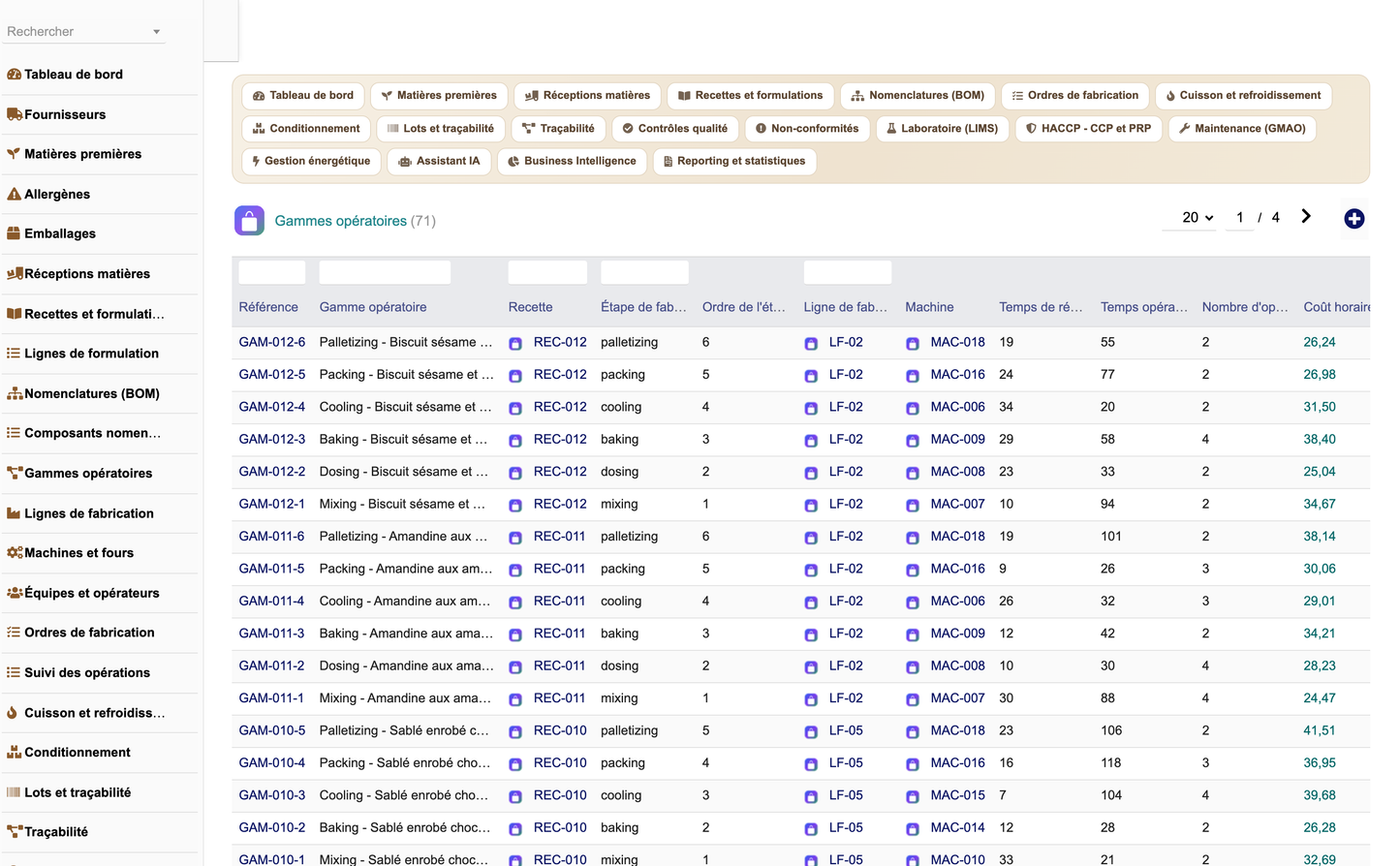1400x866 pixels.
Task: Open Assistant IA tab
Action: 439,162
